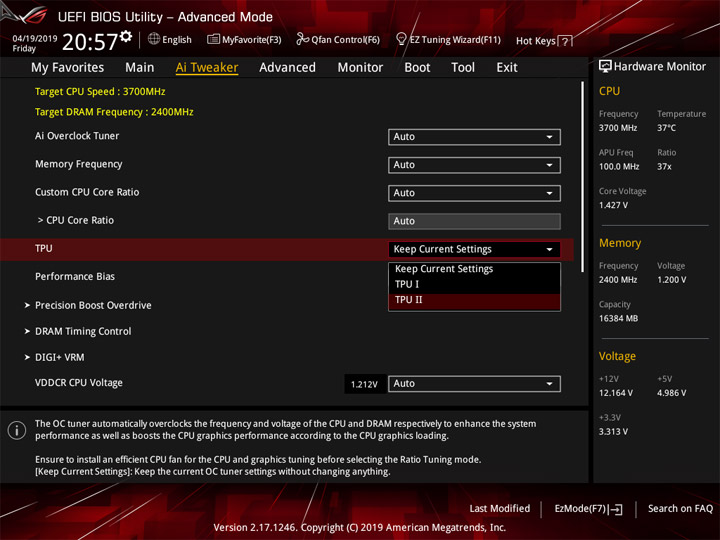Click the +12V 12.164 V reading

tap(615, 393)
